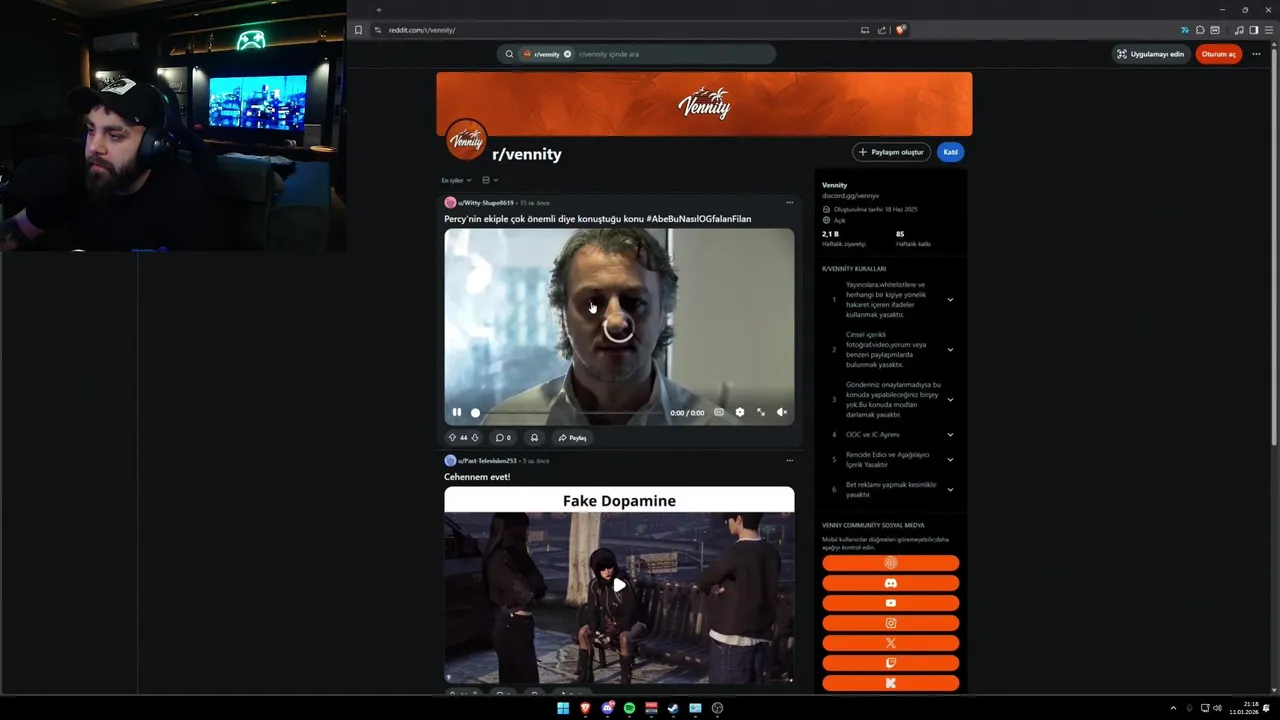Open comments on the Percy'nin ekiple post

[503, 437]
